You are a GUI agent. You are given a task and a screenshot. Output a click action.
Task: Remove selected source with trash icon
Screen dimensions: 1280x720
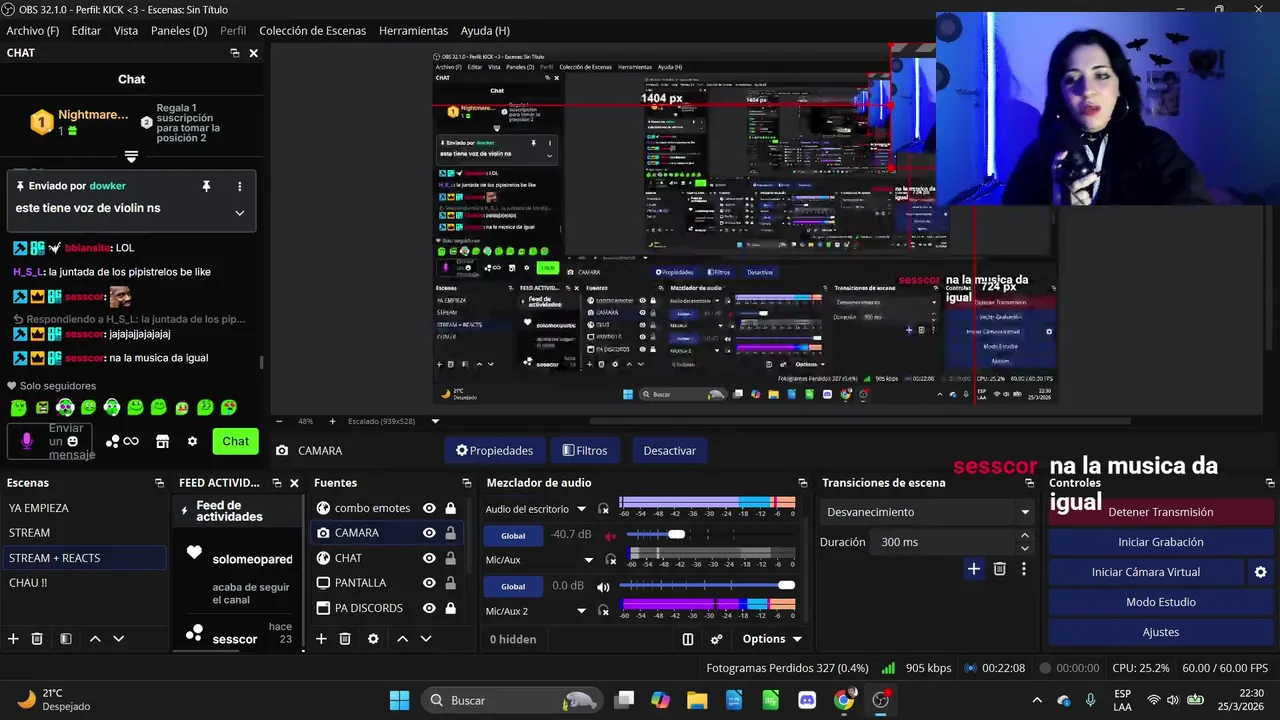point(345,638)
